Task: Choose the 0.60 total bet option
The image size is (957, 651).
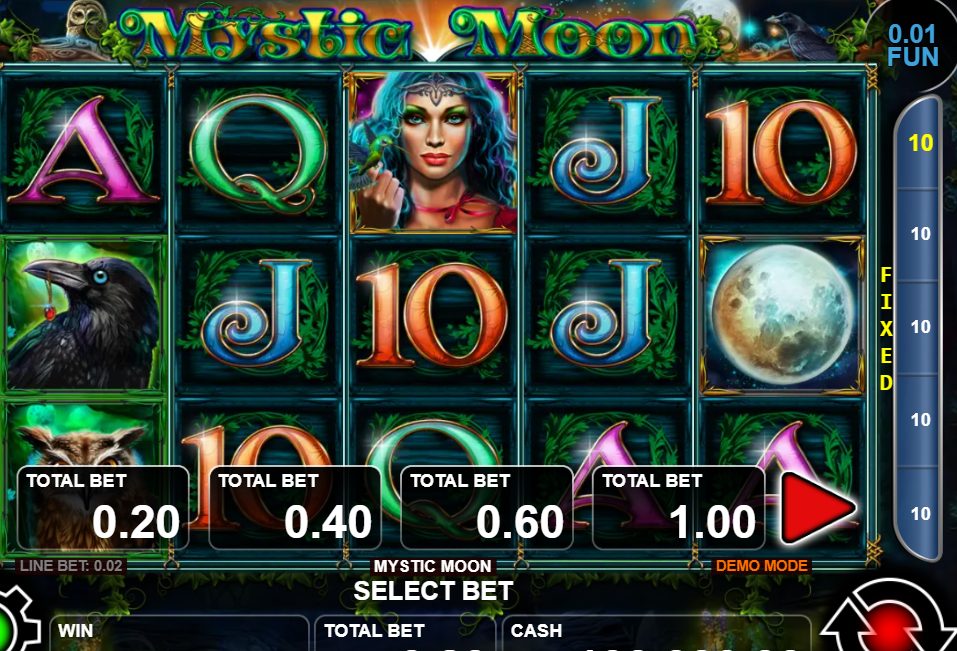Action: click(x=486, y=508)
